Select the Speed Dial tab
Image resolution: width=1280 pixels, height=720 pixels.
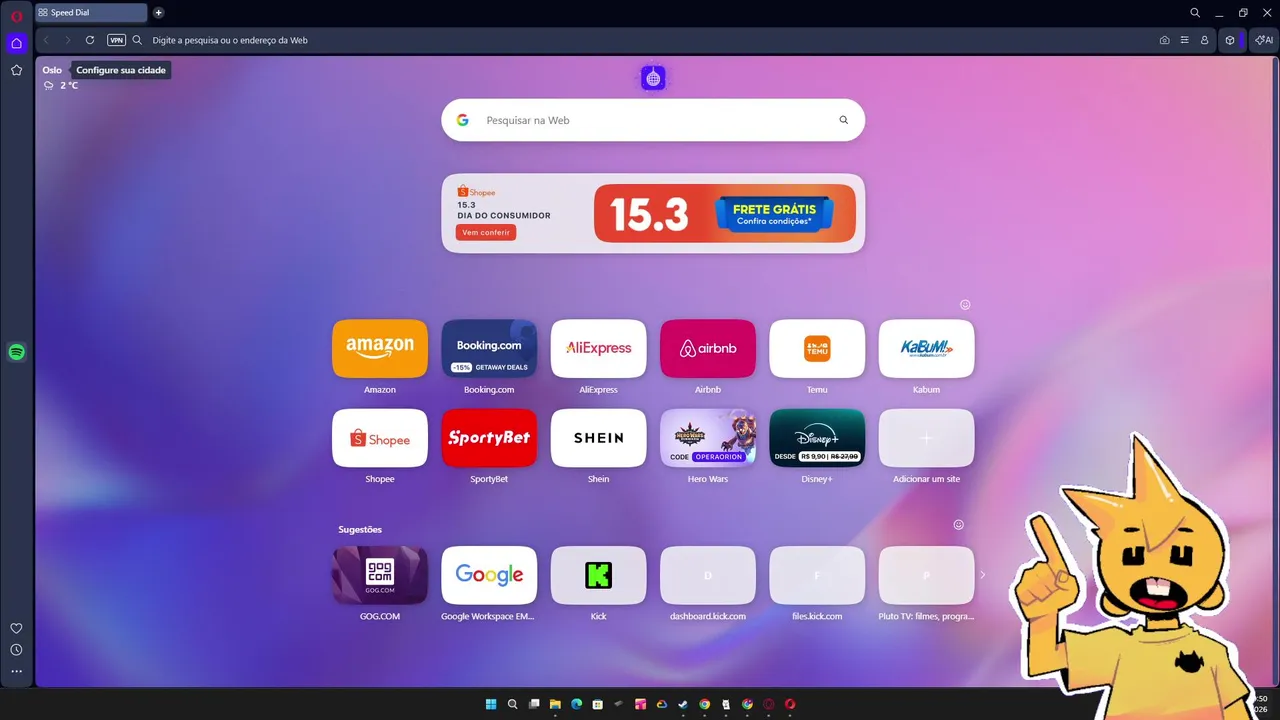(91, 13)
